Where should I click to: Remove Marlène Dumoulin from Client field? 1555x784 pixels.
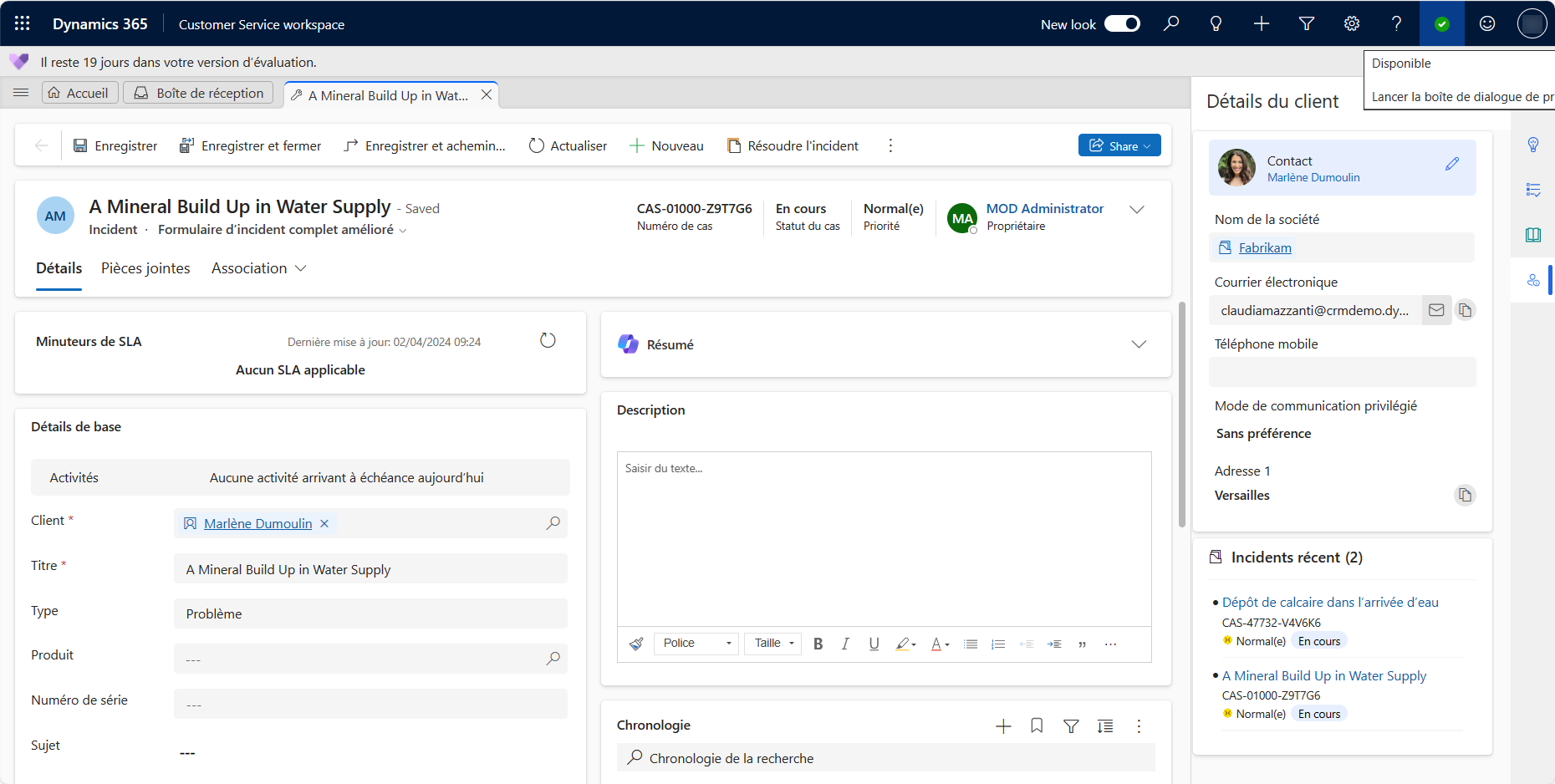pyautogui.click(x=324, y=523)
